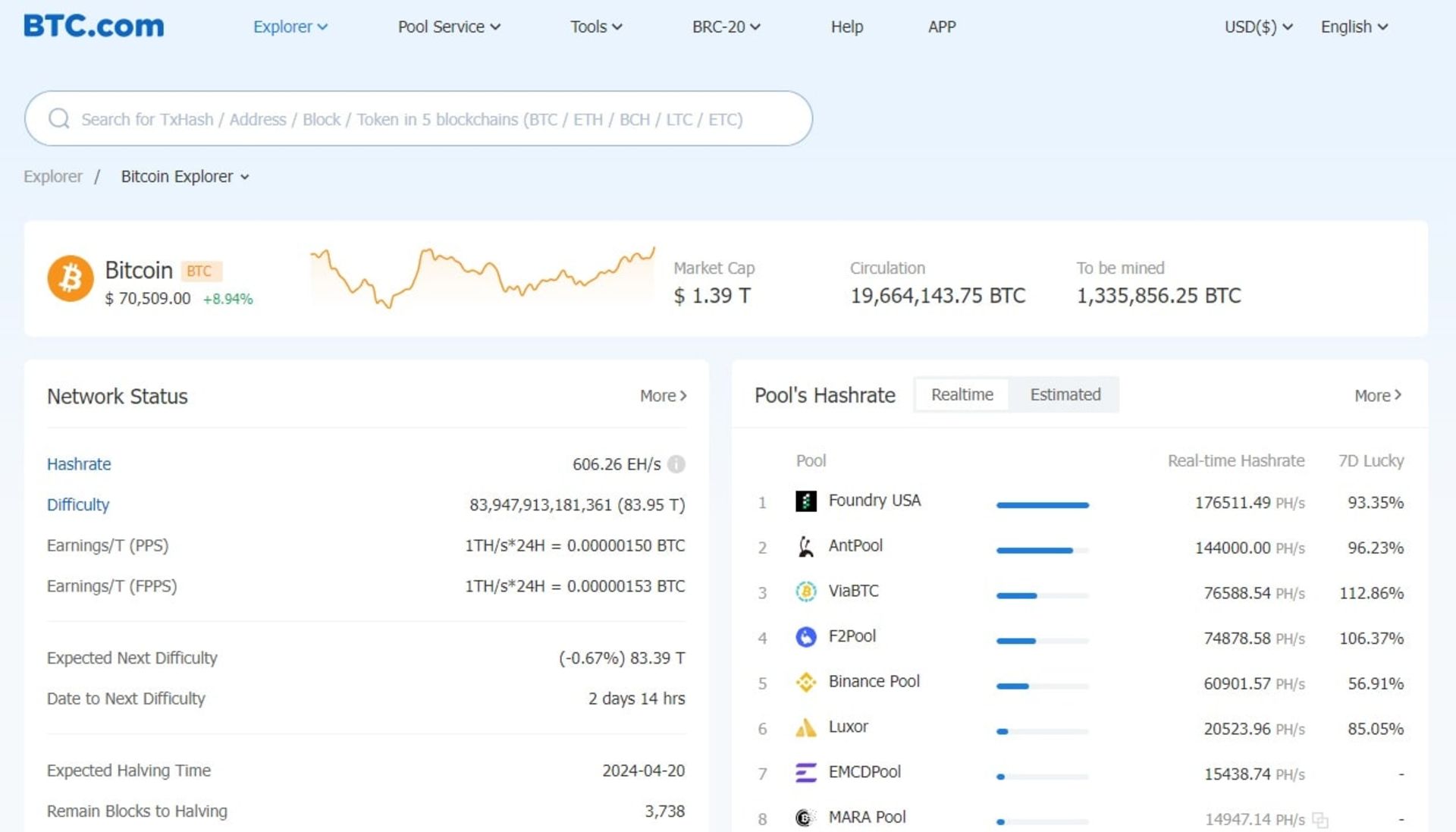Click Earnings/T (FPPS) value 0.00000153 BTC
Image resolution: width=1456 pixels, height=832 pixels.
point(626,586)
